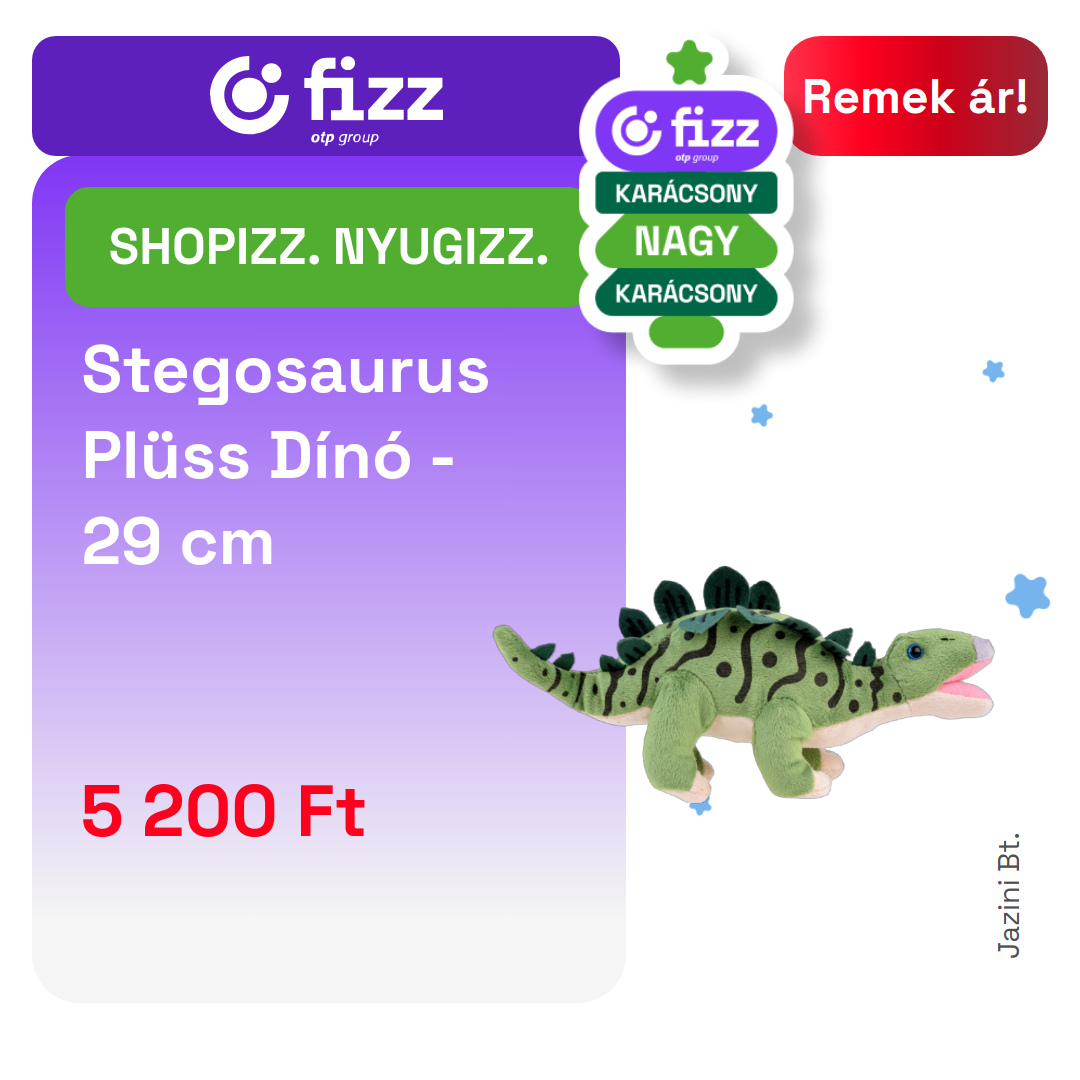Click the Remek ár! red badge

tap(915, 96)
